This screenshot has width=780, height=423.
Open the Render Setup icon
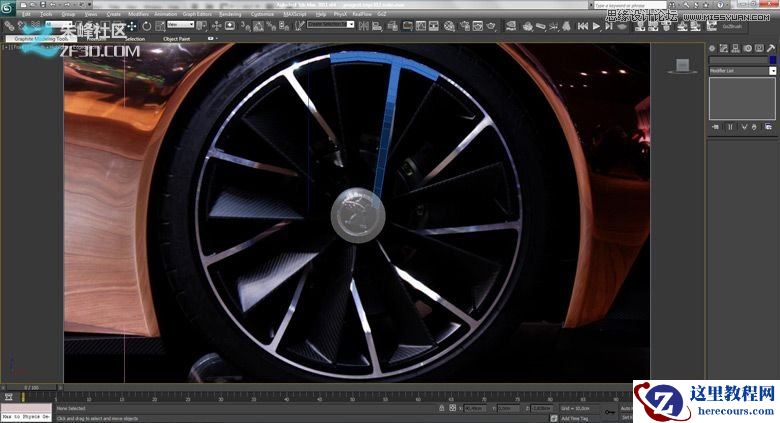coord(465,26)
